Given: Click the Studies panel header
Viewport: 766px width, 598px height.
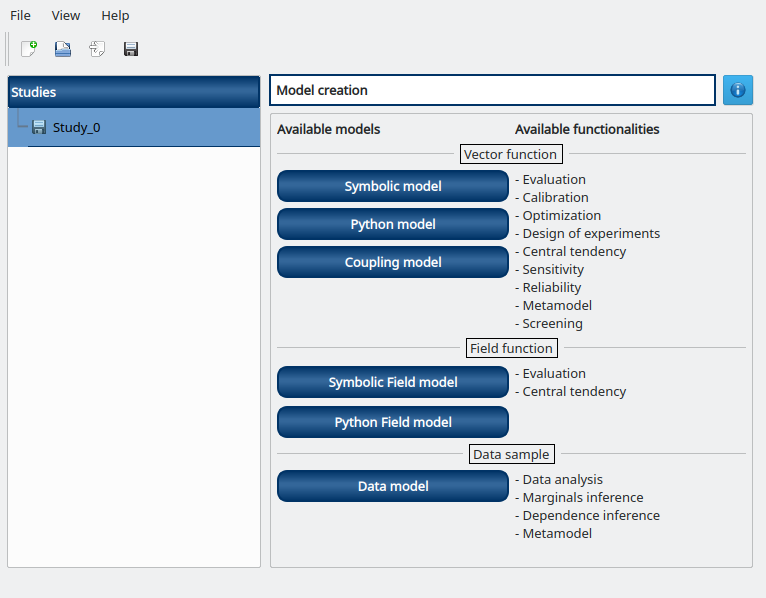Looking at the screenshot, I should coord(134,92).
